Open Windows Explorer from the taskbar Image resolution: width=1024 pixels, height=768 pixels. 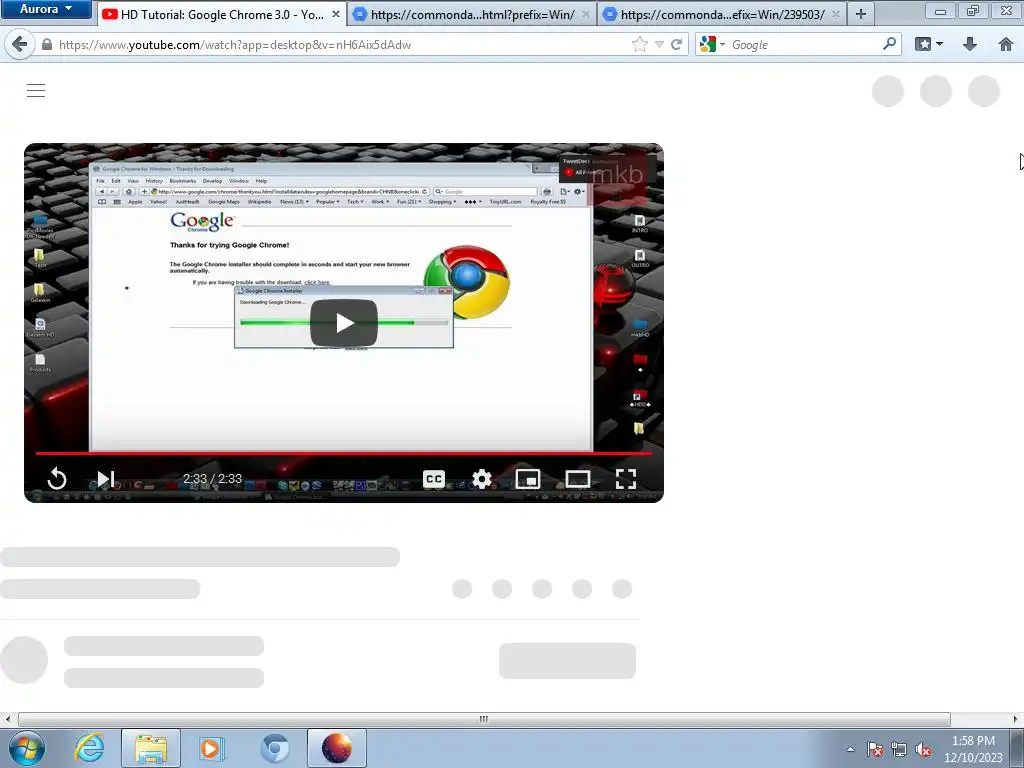[x=151, y=748]
